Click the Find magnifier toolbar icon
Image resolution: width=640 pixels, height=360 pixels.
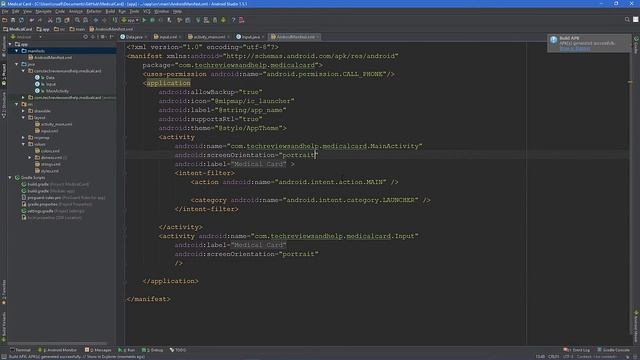click(x=77, y=20)
